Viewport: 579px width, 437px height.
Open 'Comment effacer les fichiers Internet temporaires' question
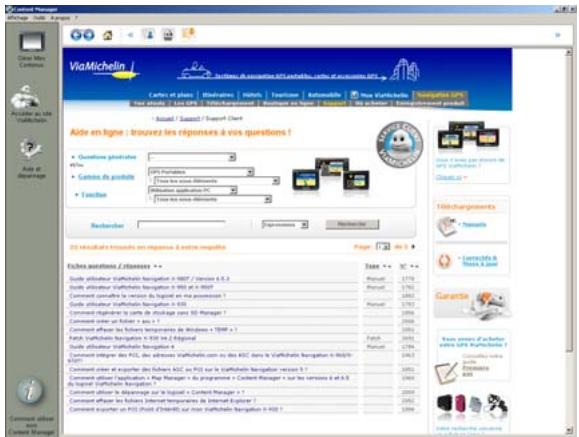click(x=162, y=400)
